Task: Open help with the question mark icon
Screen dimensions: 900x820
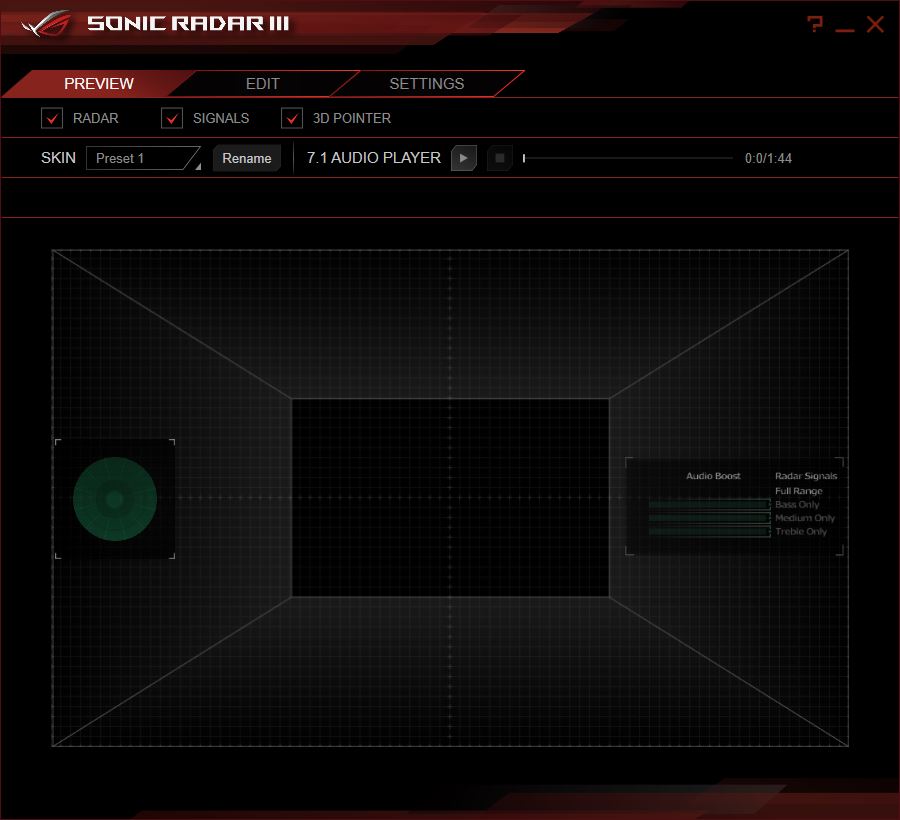Action: 814,24
